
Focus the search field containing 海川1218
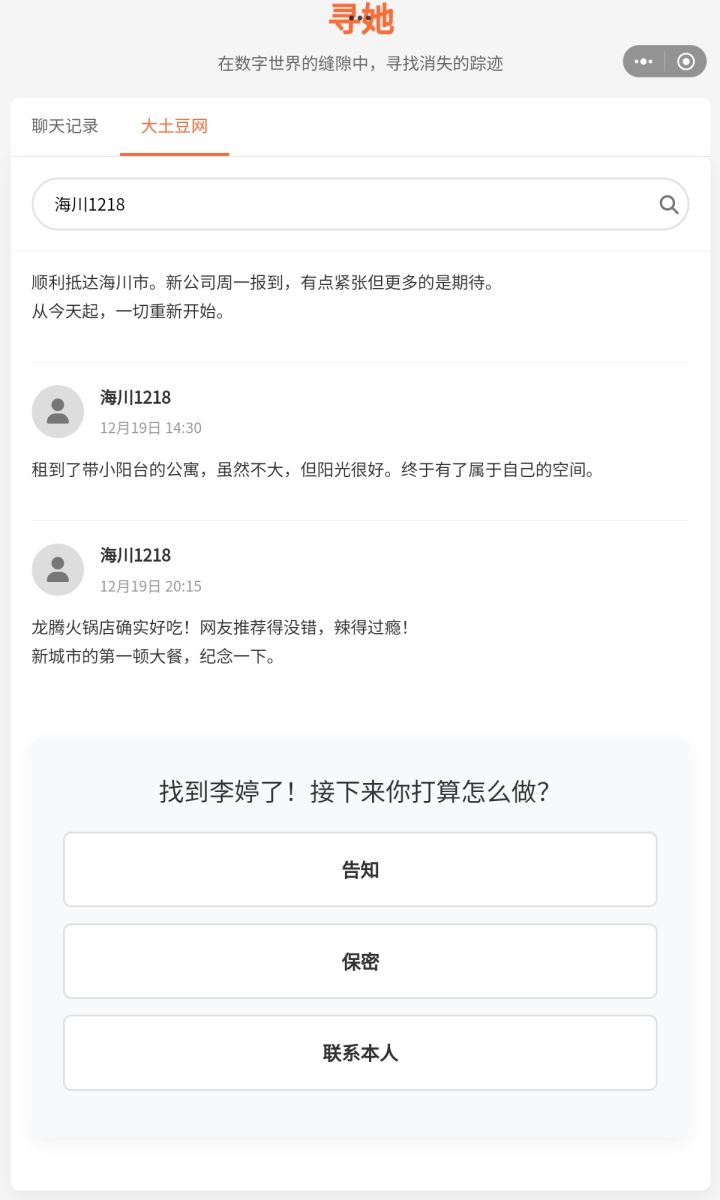(340, 205)
